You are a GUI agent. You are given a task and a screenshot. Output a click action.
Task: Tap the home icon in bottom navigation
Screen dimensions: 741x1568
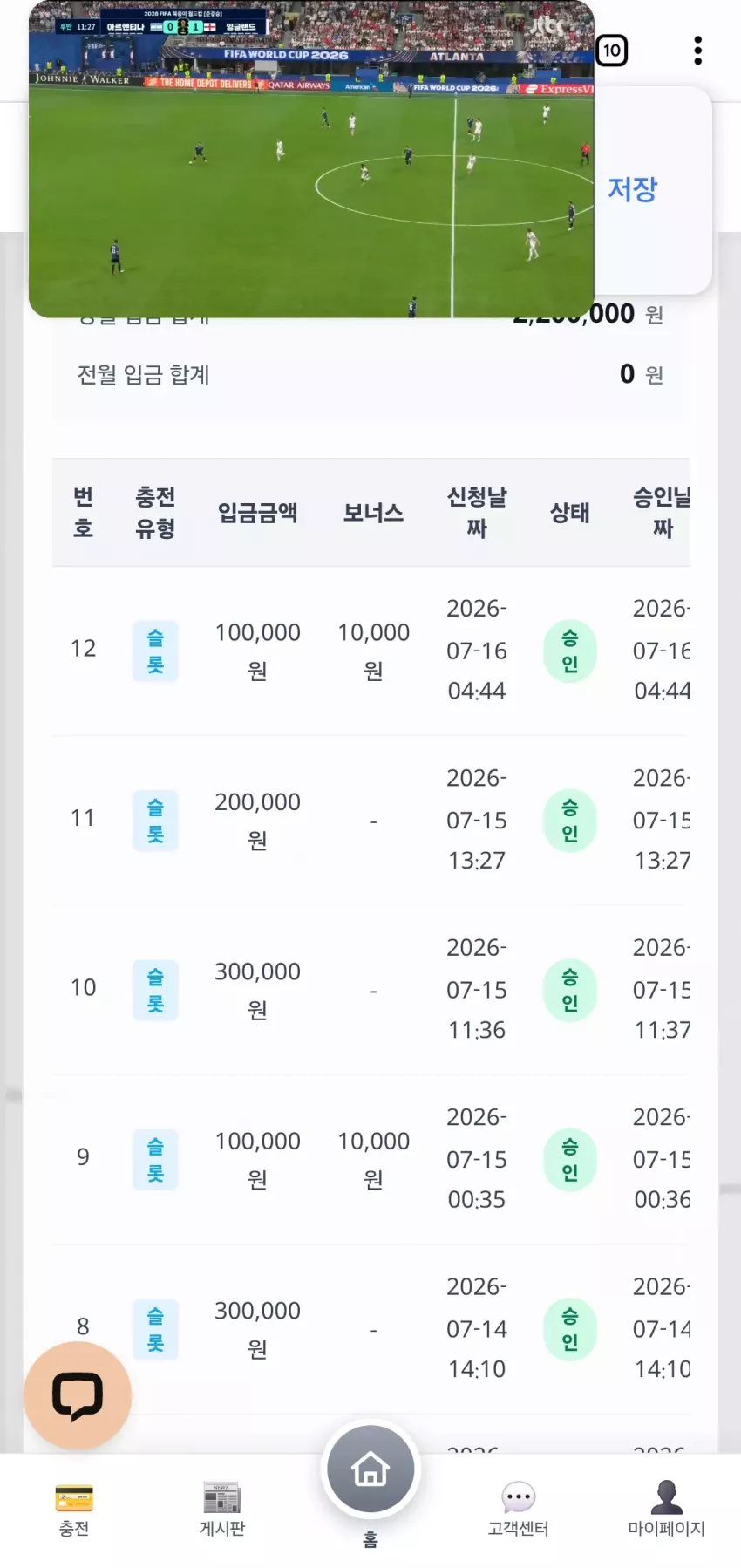coord(370,1469)
